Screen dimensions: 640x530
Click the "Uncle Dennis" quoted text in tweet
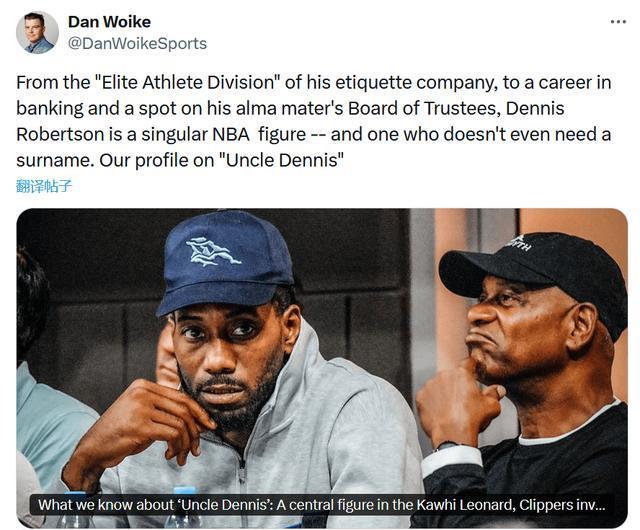282,160
